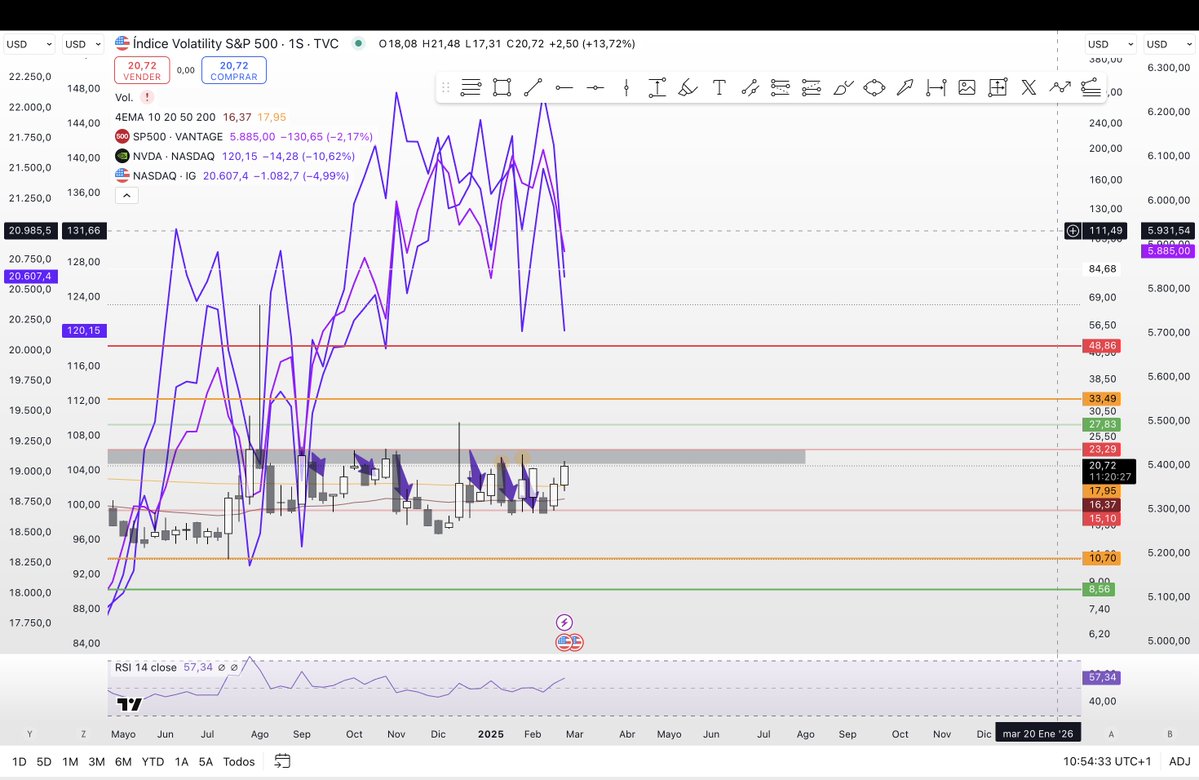Click the TradingView logo on chart
Screen dimensions: 1199x780
(x=129, y=704)
